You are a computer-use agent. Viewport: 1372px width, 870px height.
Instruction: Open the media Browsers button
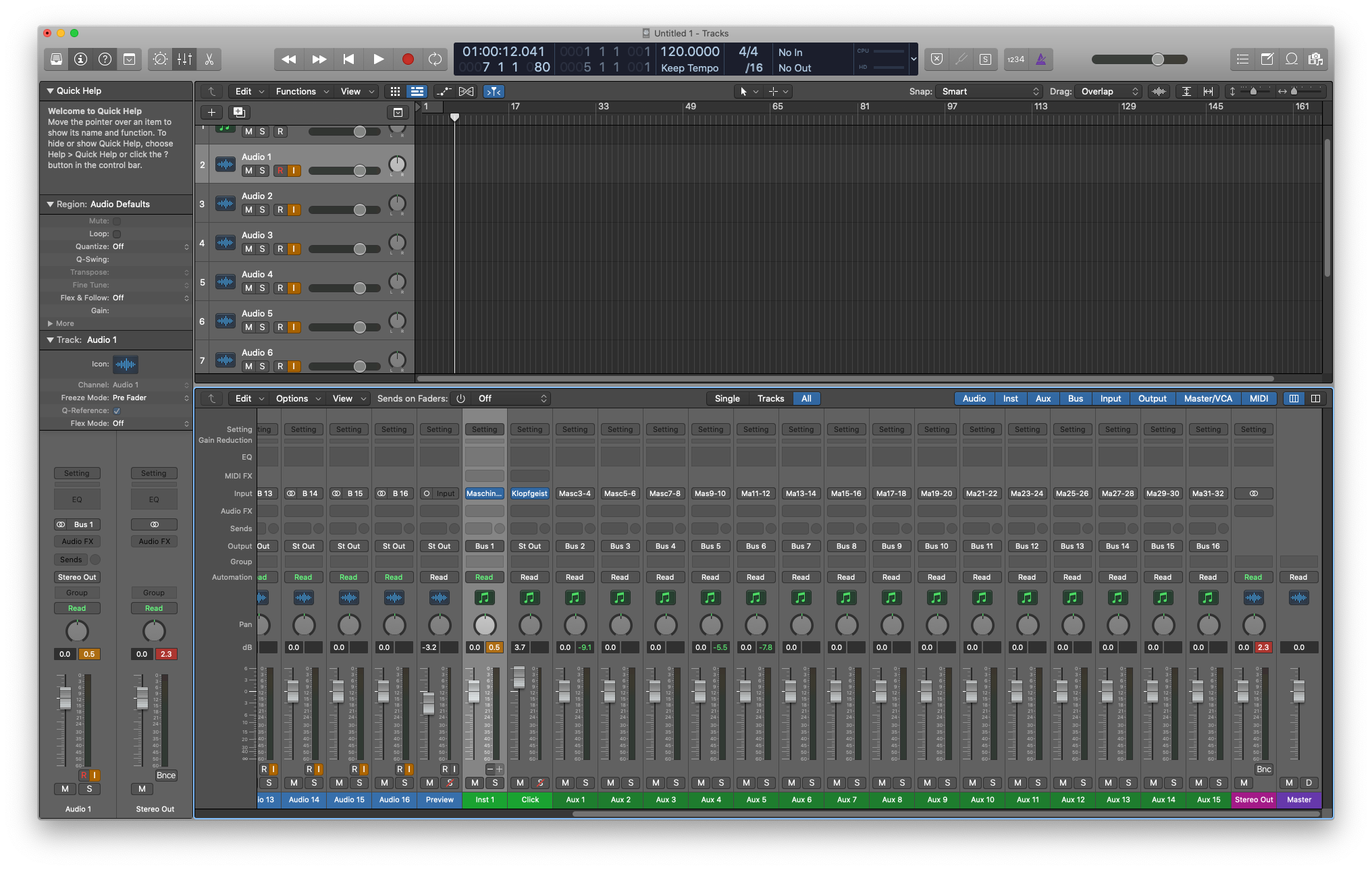1315,59
